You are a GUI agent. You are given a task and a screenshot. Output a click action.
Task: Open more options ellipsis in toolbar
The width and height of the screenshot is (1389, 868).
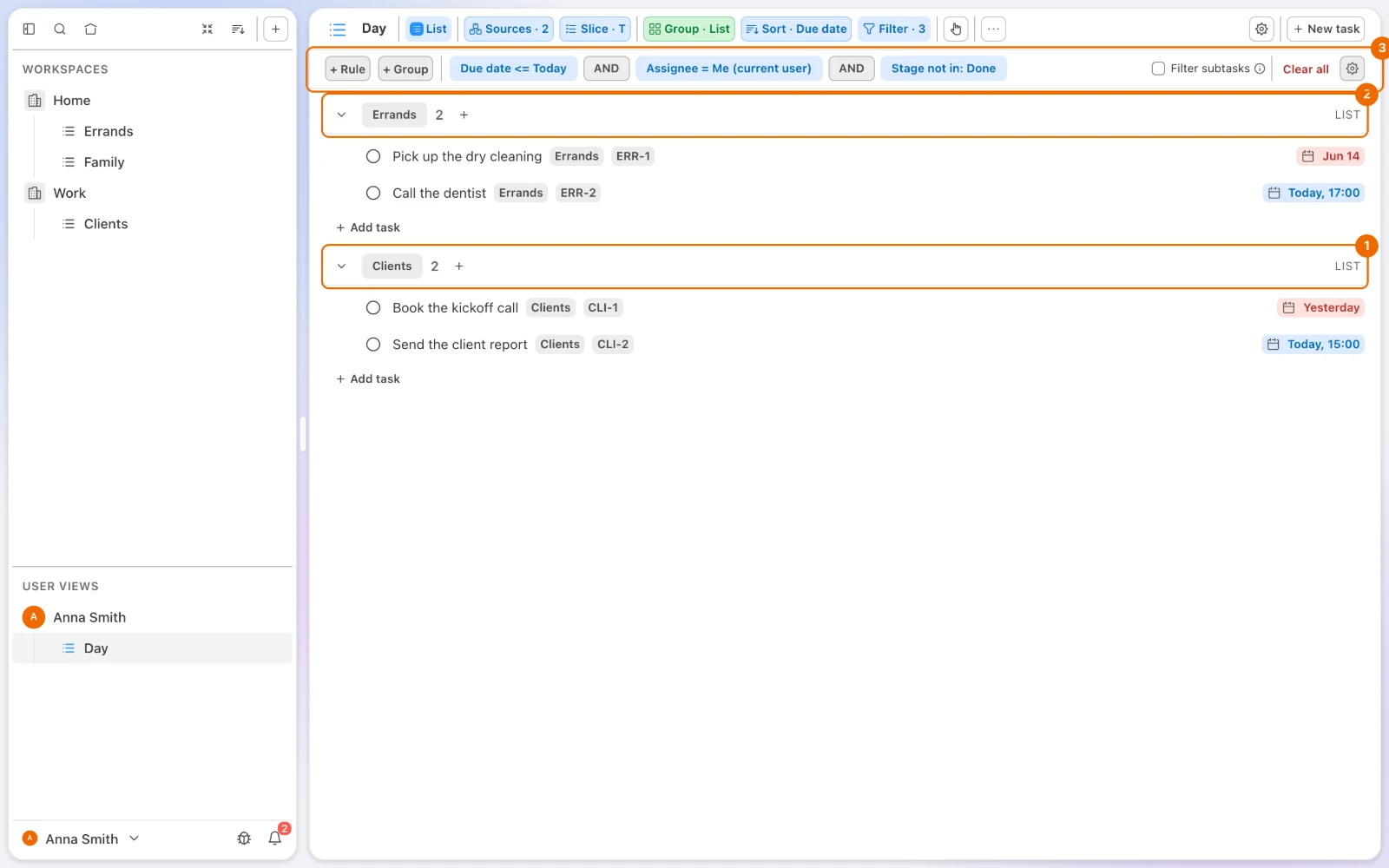click(x=993, y=29)
